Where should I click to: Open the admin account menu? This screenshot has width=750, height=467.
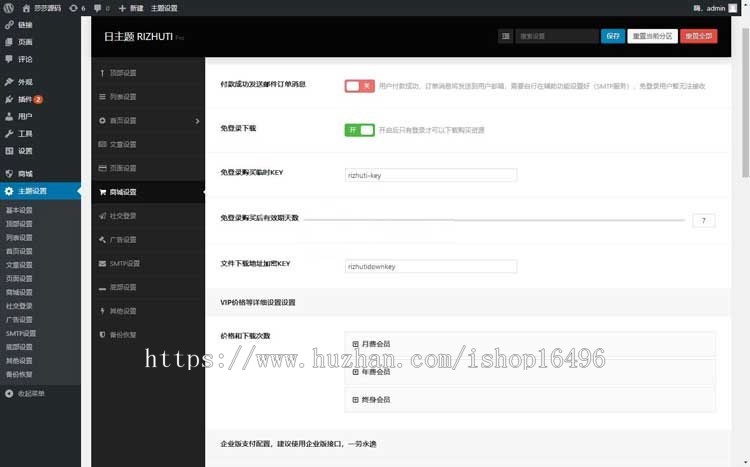pyautogui.click(x=715, y=8)
